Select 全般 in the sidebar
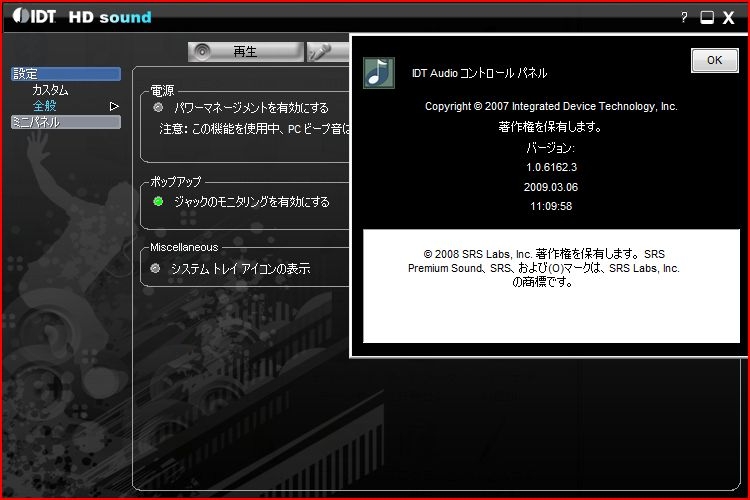Viewport: 750px width, 500px height. pyautogui.click(x=44, y=106)
